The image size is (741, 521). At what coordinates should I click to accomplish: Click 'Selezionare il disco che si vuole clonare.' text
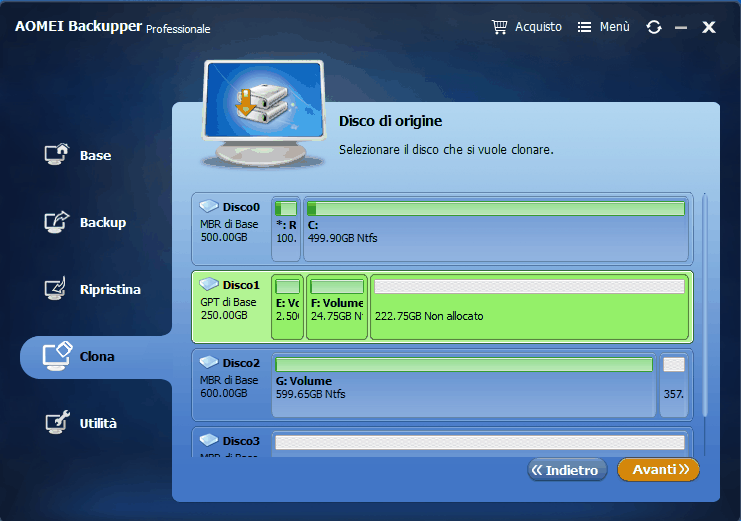click(446, 150)
